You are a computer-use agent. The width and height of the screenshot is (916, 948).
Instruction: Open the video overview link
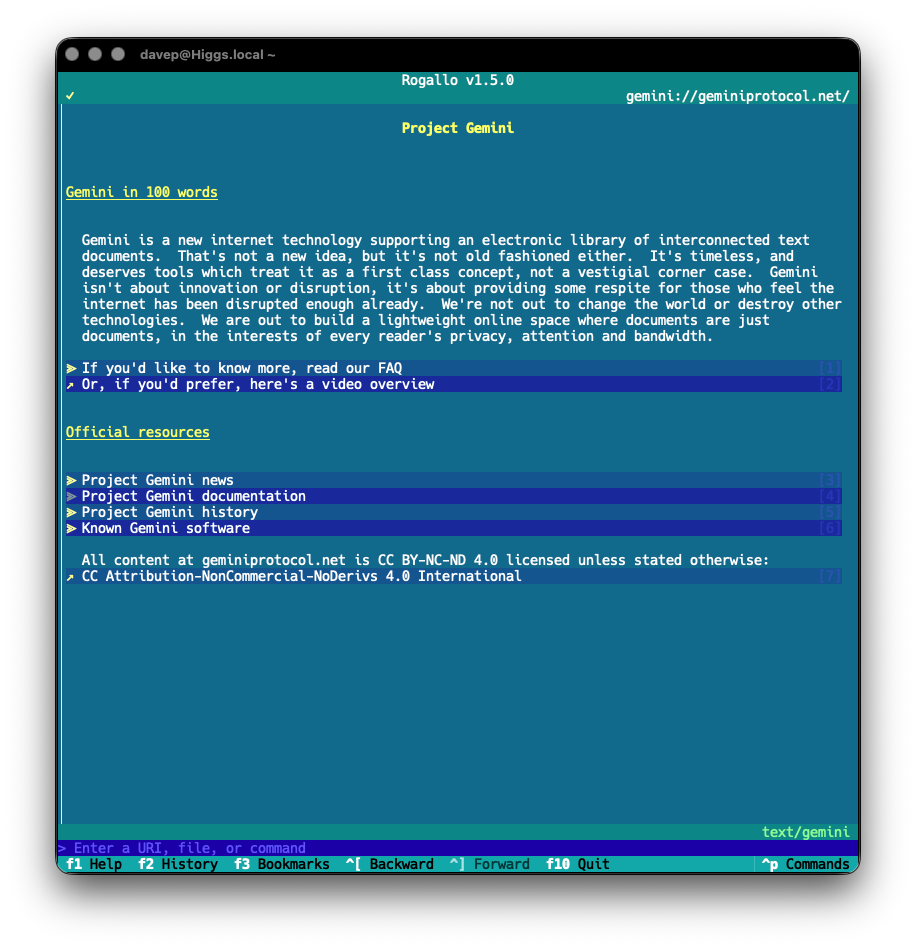453,384
